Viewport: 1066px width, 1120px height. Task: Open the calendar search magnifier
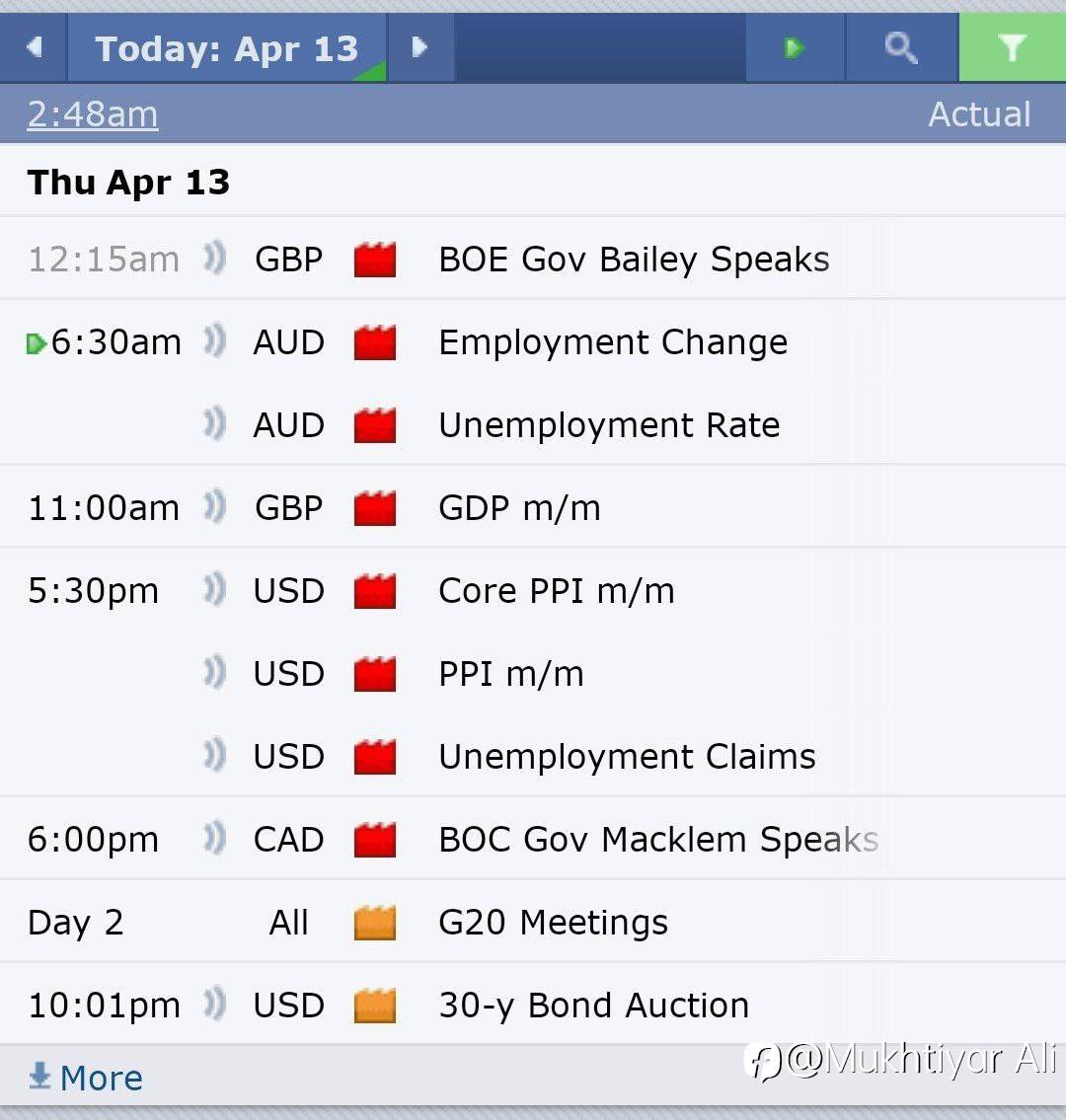[x=900, y=47]
